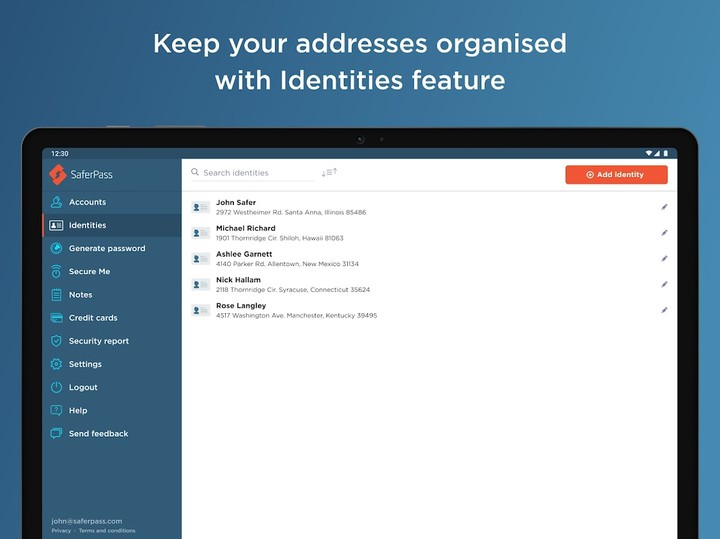Image resolution: width=720 pixels, height=539 pixels.
Task: Click address 2118 Thornridge Cir. Syracuse
Action: point(293,290)
